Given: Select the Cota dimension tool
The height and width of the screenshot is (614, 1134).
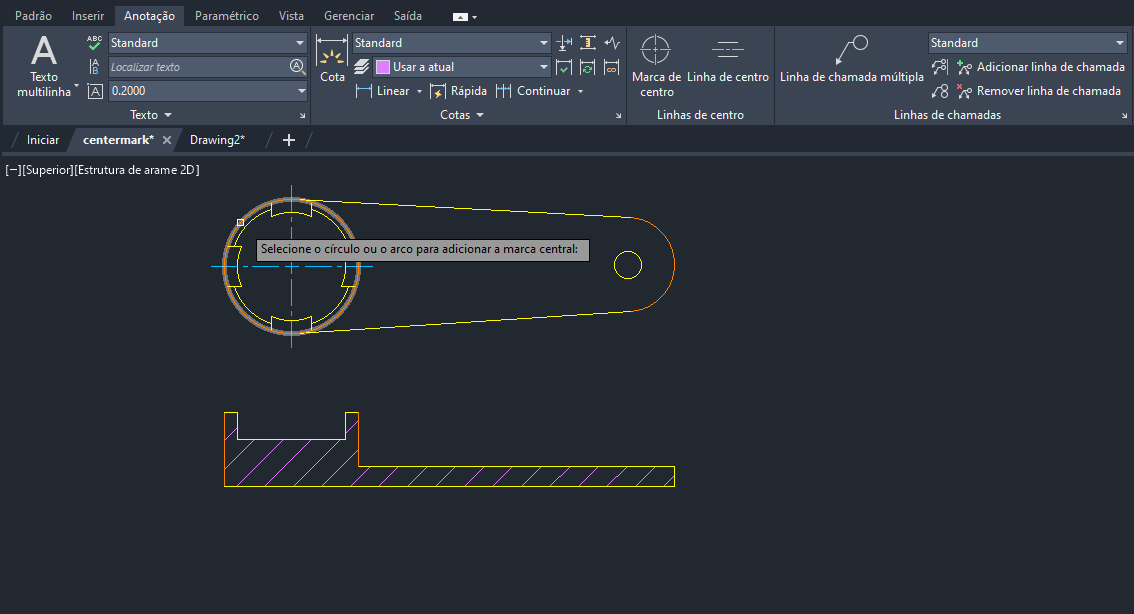Looking at the screenshot, I should click(332, 60).
